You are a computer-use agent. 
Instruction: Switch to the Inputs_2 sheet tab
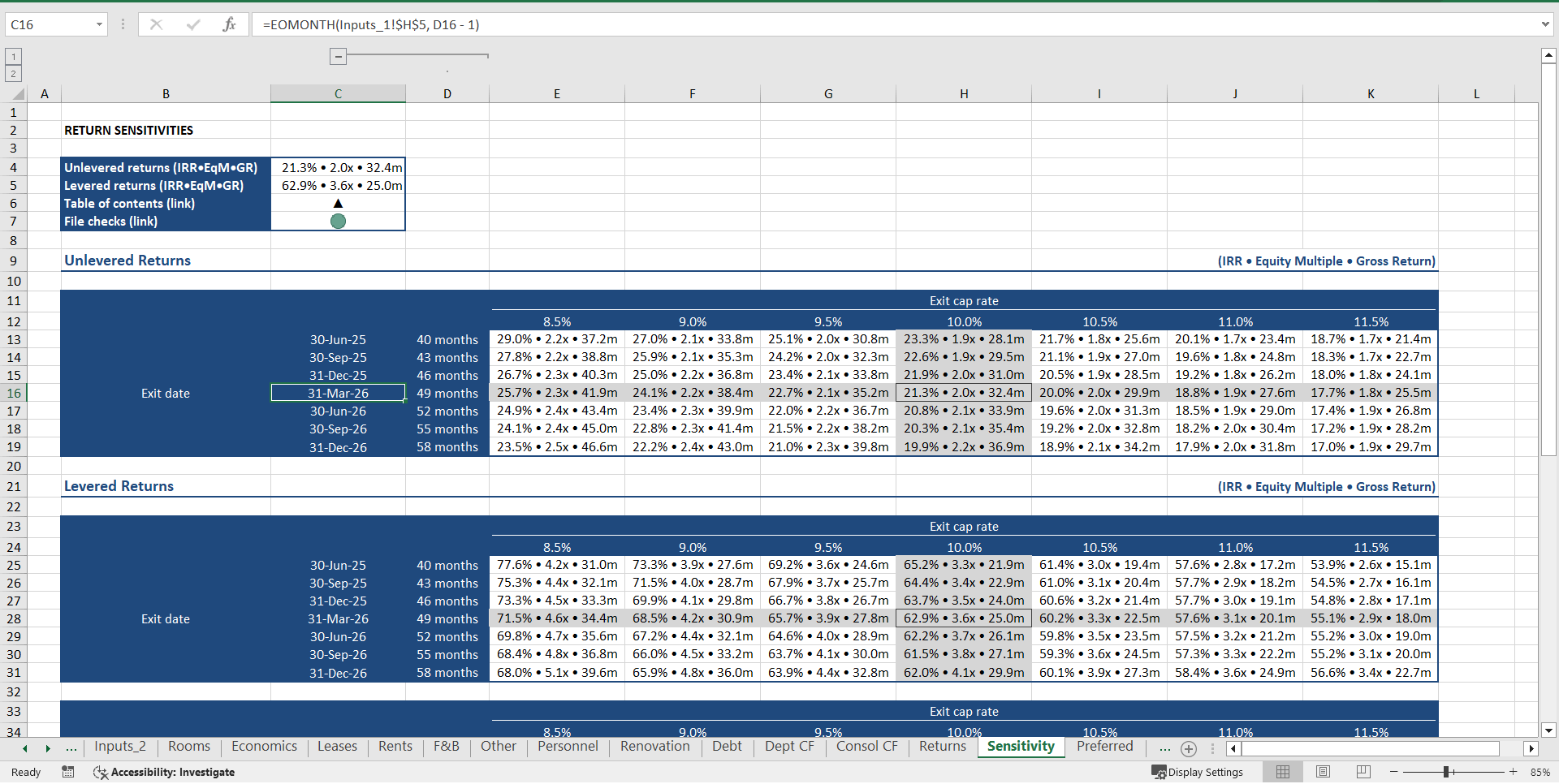(120, 747)
